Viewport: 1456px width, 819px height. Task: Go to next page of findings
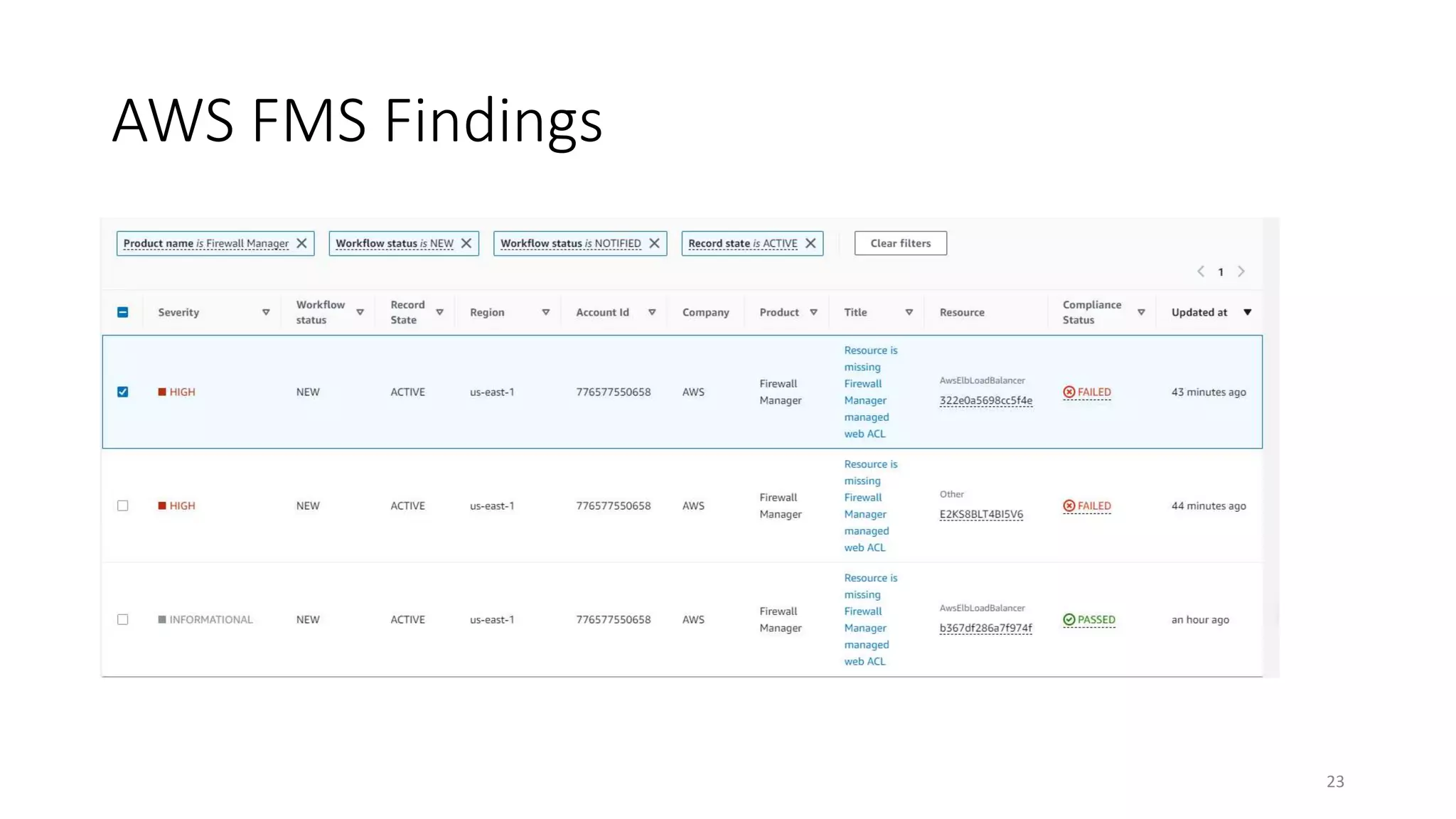(x=1241, y=272)
